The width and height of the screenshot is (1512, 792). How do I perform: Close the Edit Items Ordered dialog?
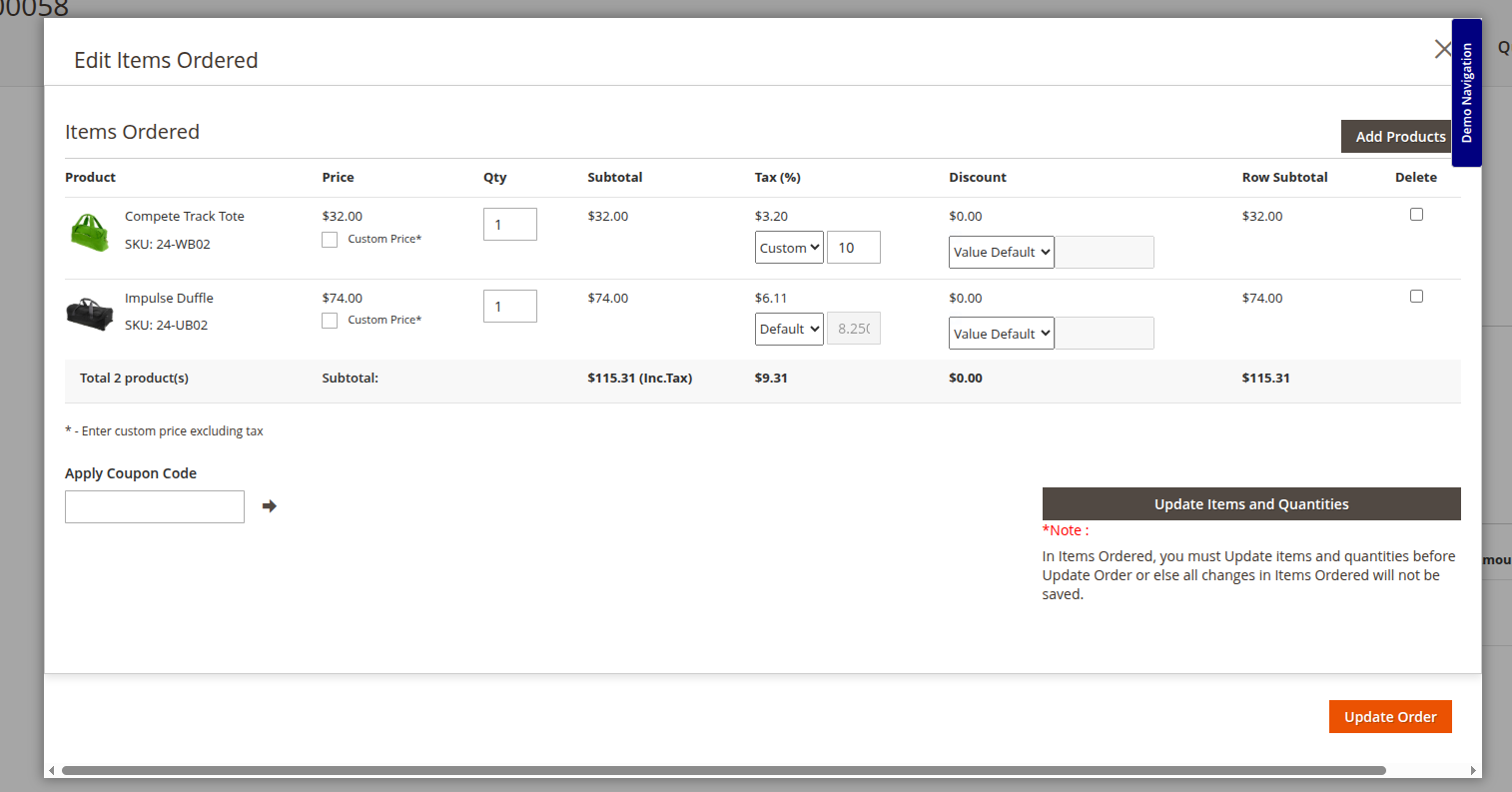tap(1442, 49)
